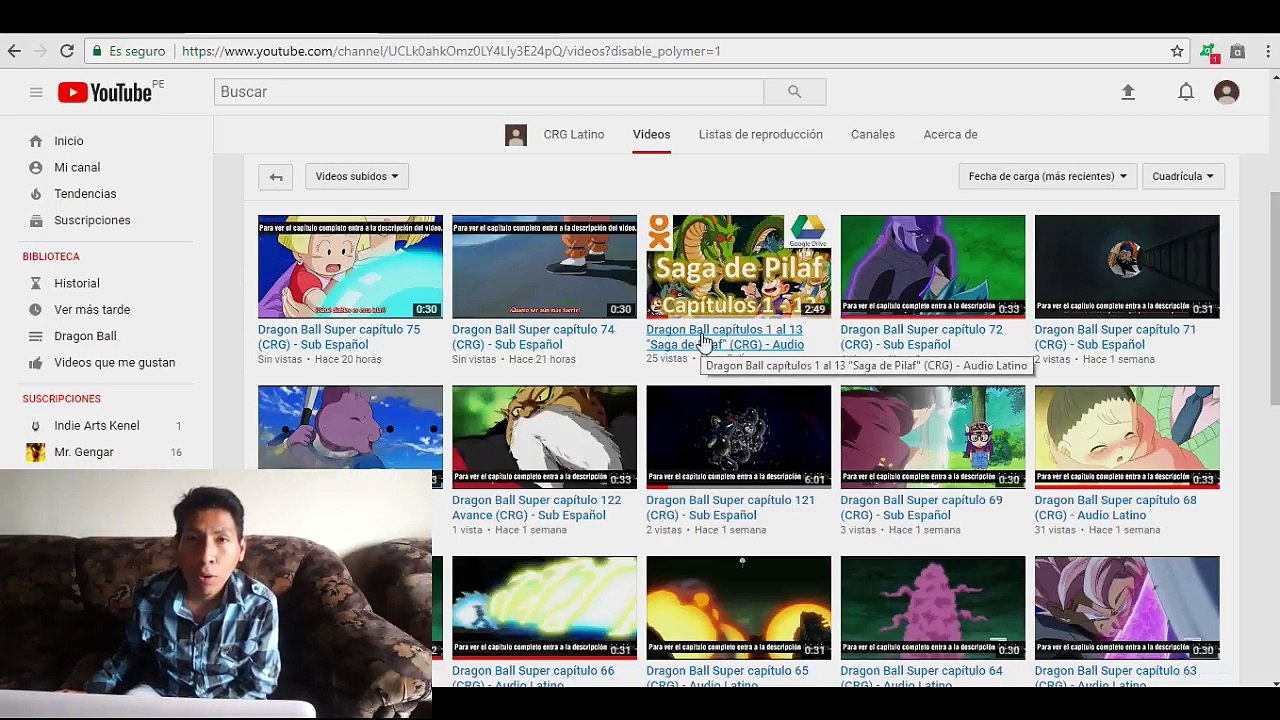1280x720 pixels.
Task: Select the CRG Latino channel tab
Action: [x=574, y=135]
